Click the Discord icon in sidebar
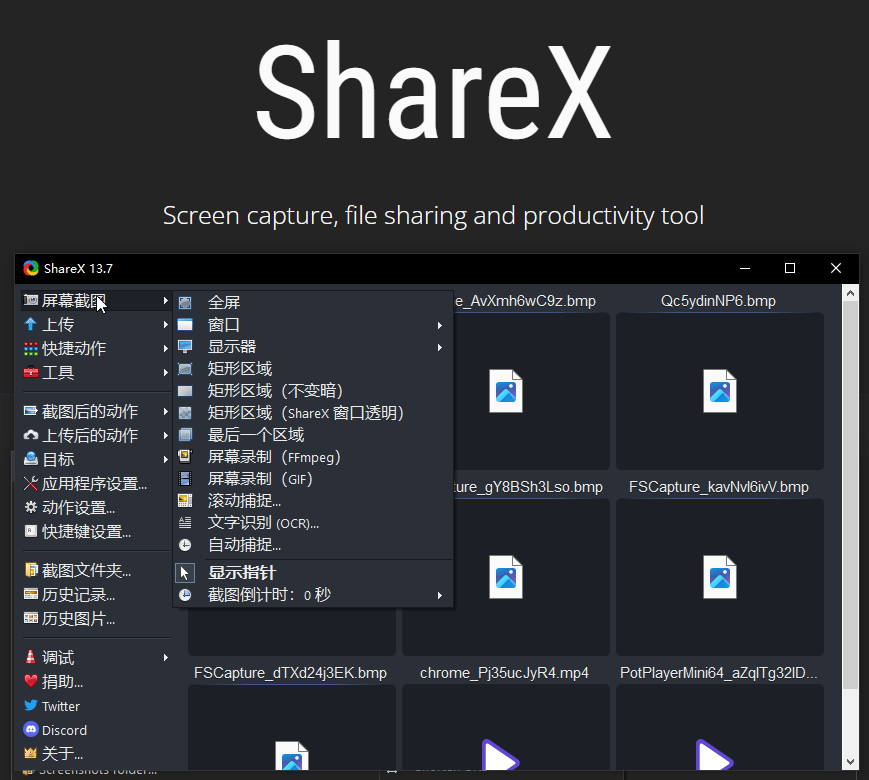This screenshot has height=780, width=869. pyautogui.click(x=31, y=730)
